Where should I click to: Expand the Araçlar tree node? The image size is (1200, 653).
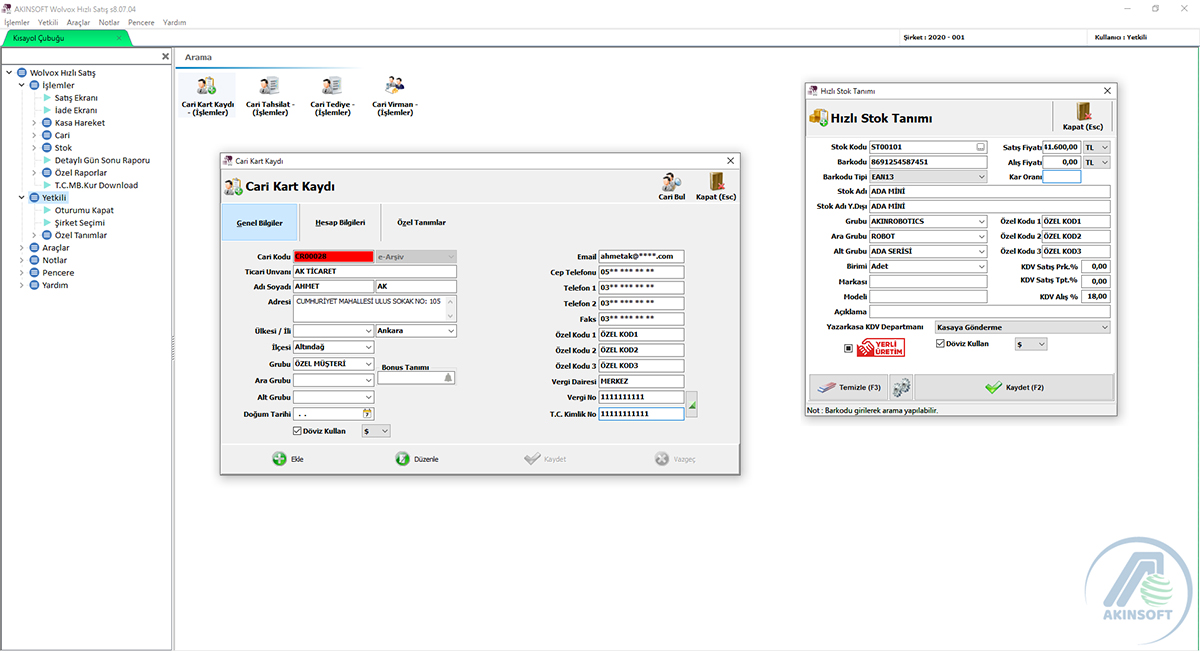coord(21,248)
